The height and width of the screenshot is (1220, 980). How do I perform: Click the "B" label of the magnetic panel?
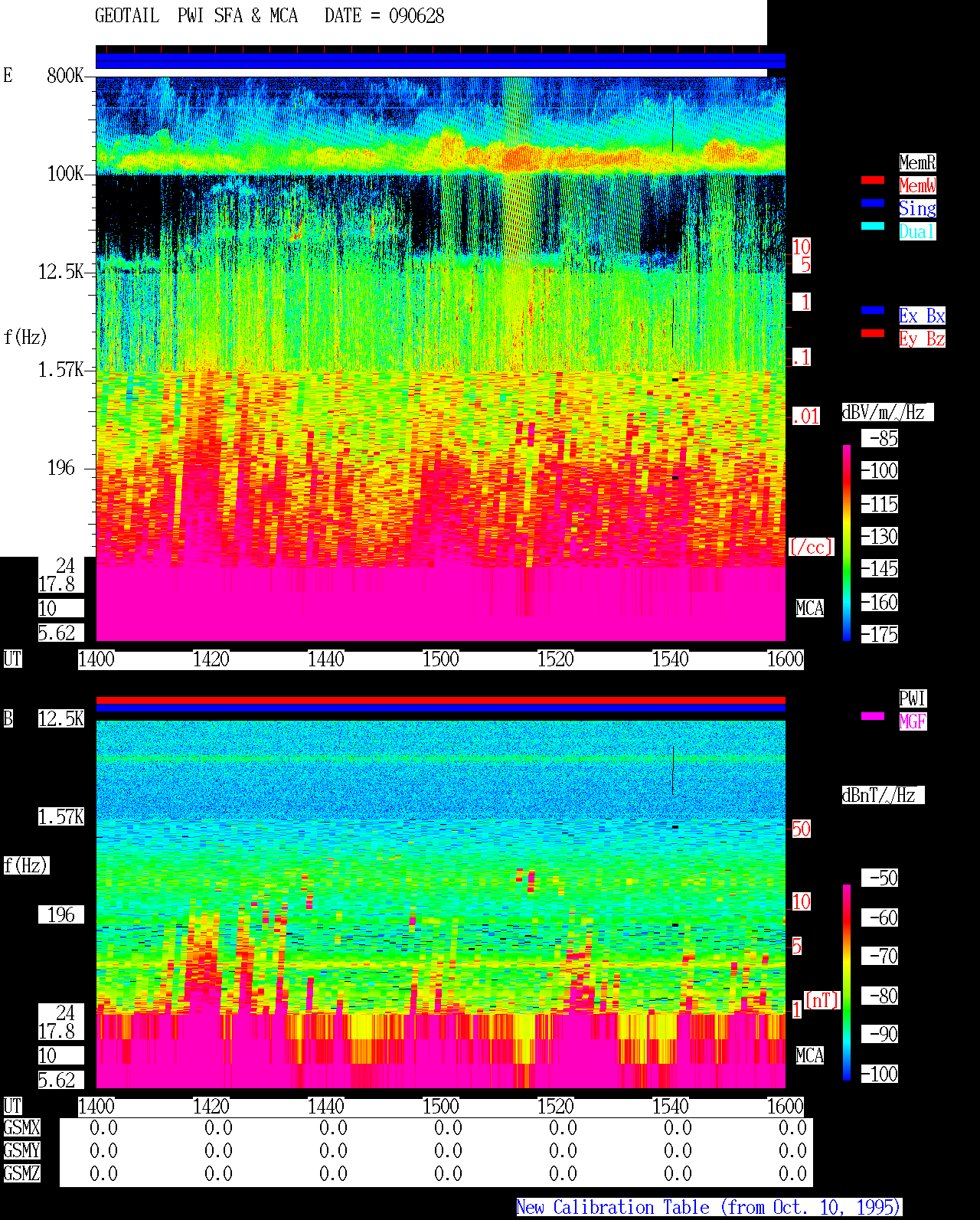(8, 718)
